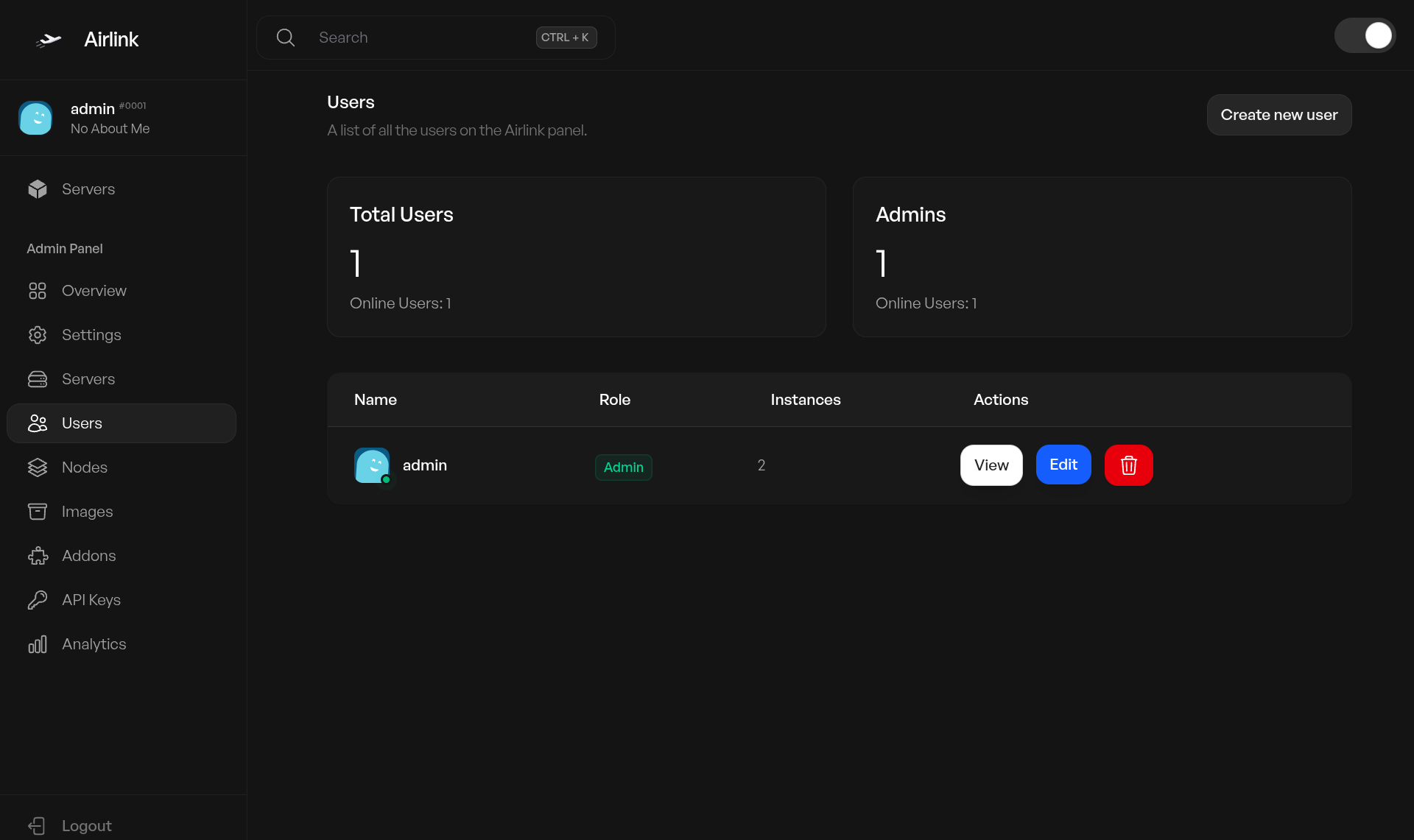Click the Instances column header
The image size is (1414, 840).
(x=806, y=400)
